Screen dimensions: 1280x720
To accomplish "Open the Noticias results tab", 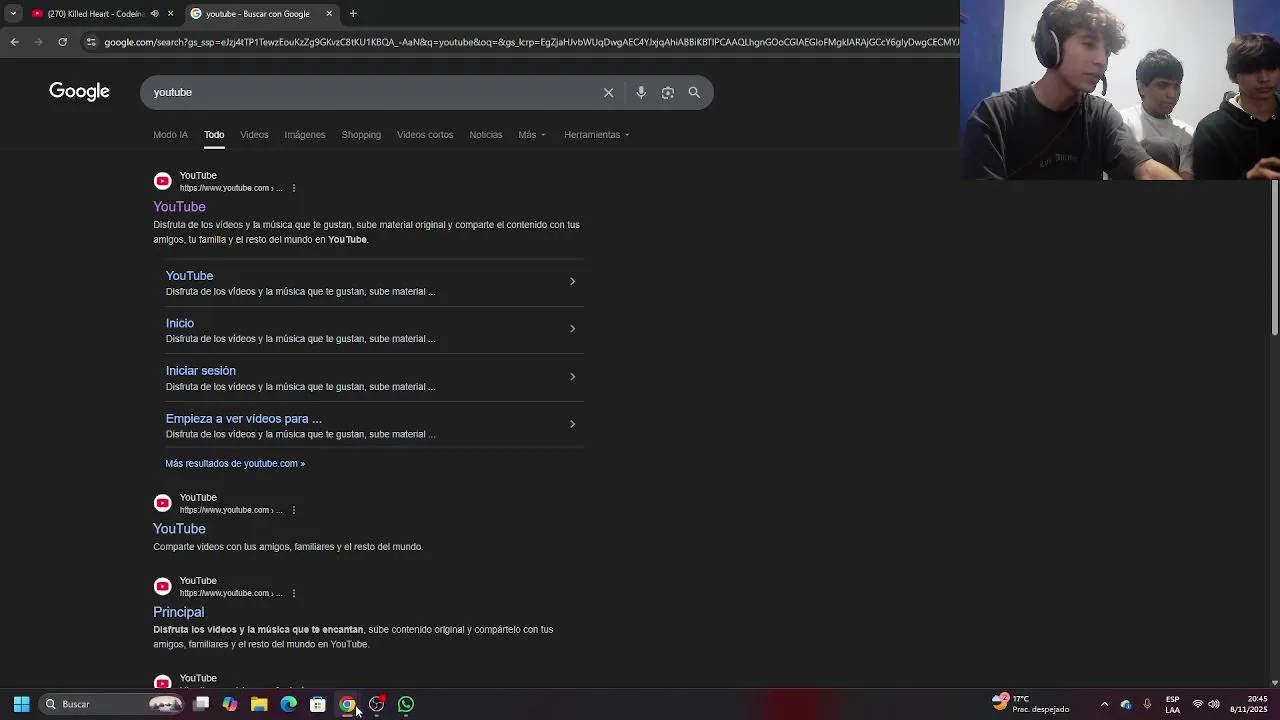I will 486,134.
